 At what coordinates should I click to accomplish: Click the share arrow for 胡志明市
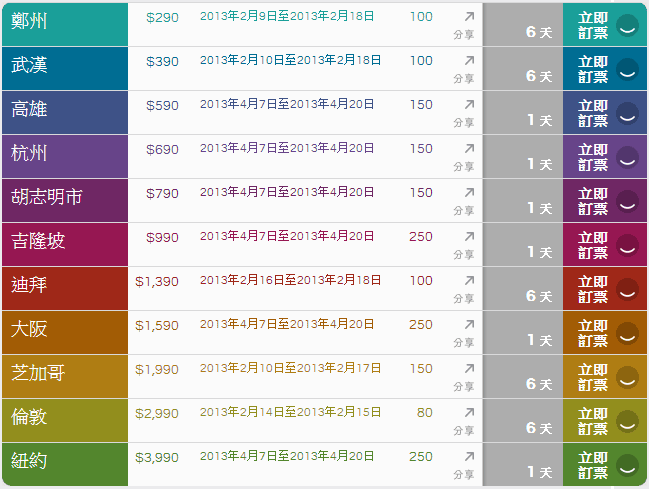click(468, 193)
